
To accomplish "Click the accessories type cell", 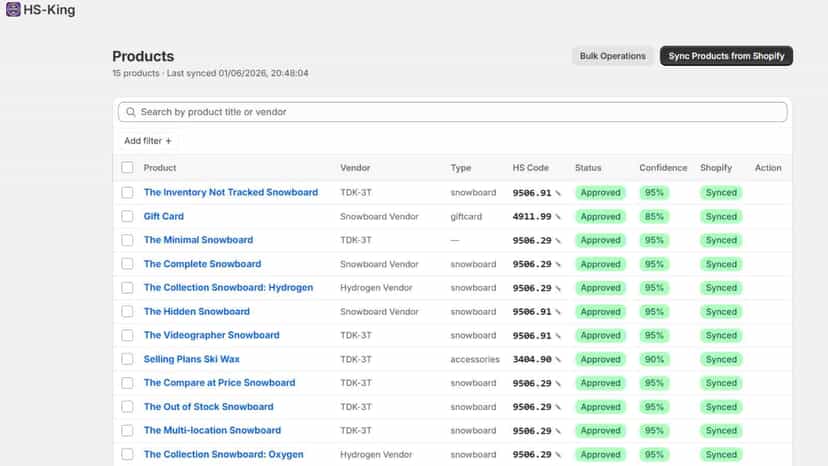I will tap(475, 359).
